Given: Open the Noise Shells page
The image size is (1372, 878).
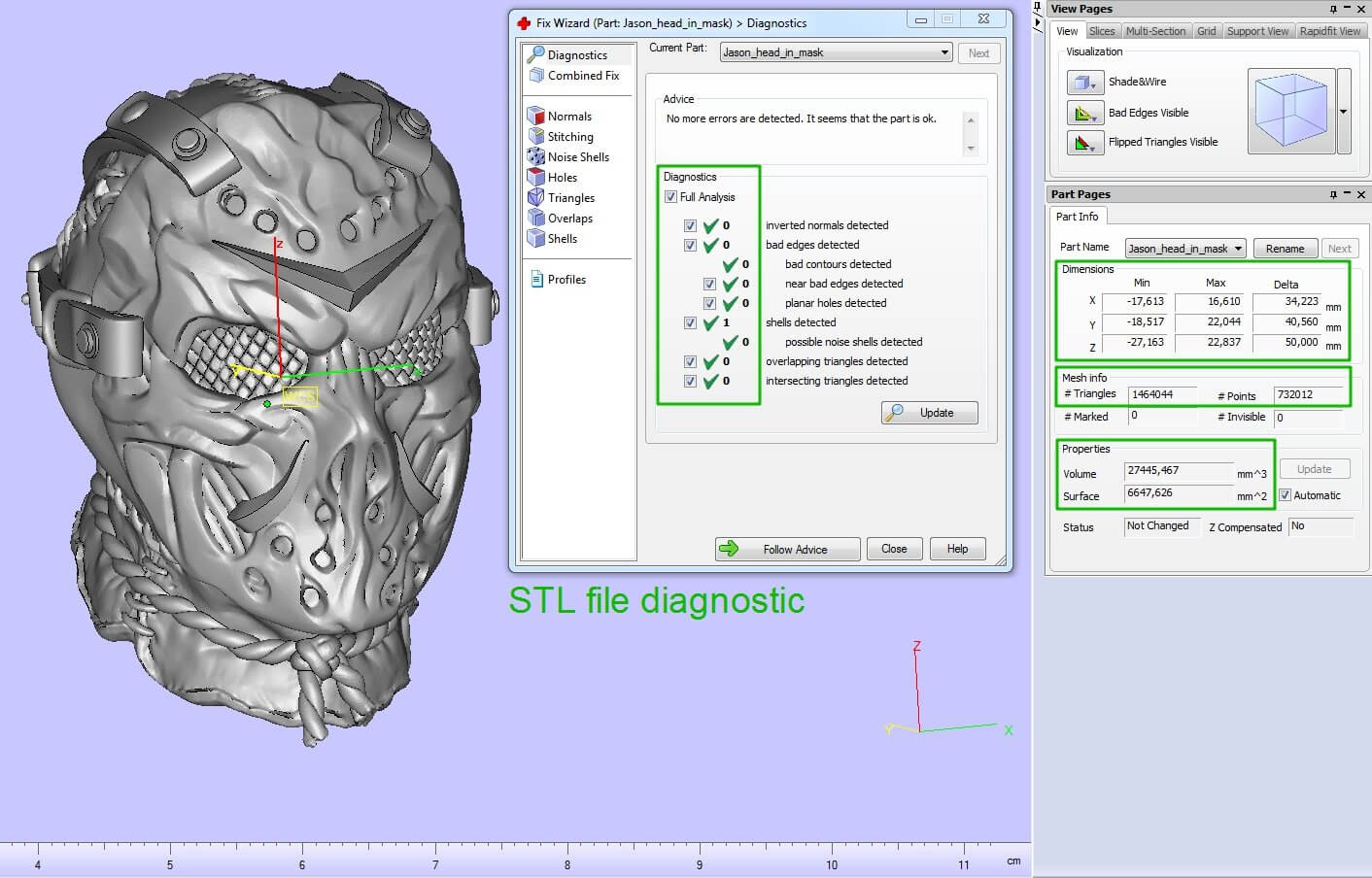Looking at the screenshot, I should (x=577, y=157).
